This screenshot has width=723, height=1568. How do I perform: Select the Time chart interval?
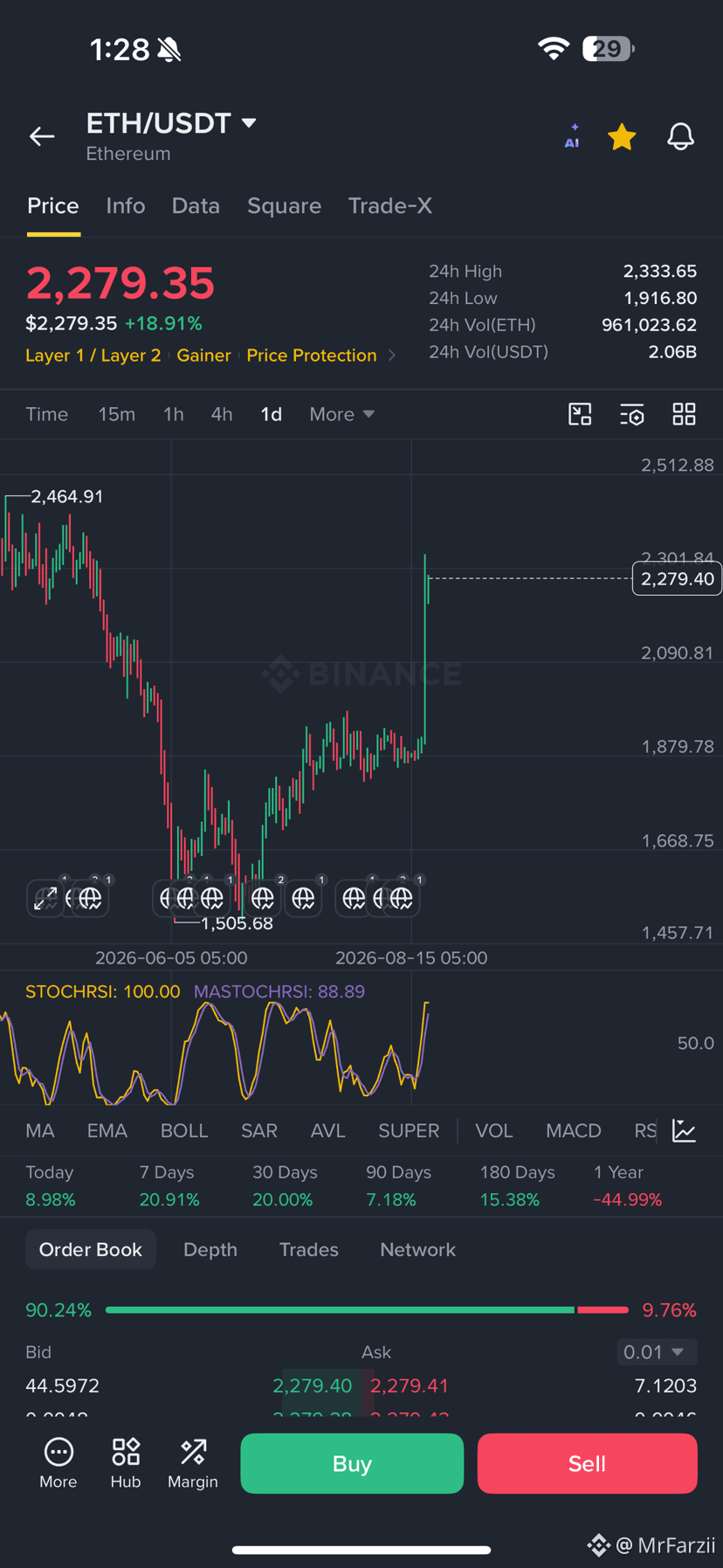(47, 414)
